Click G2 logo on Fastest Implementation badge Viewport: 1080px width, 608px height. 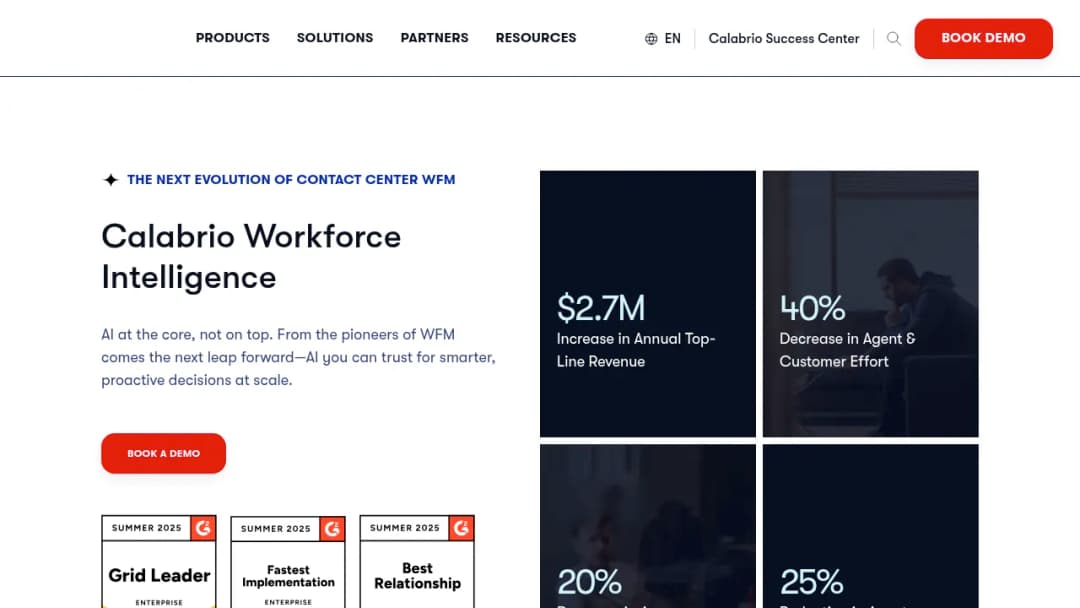(x=332, y=529)
